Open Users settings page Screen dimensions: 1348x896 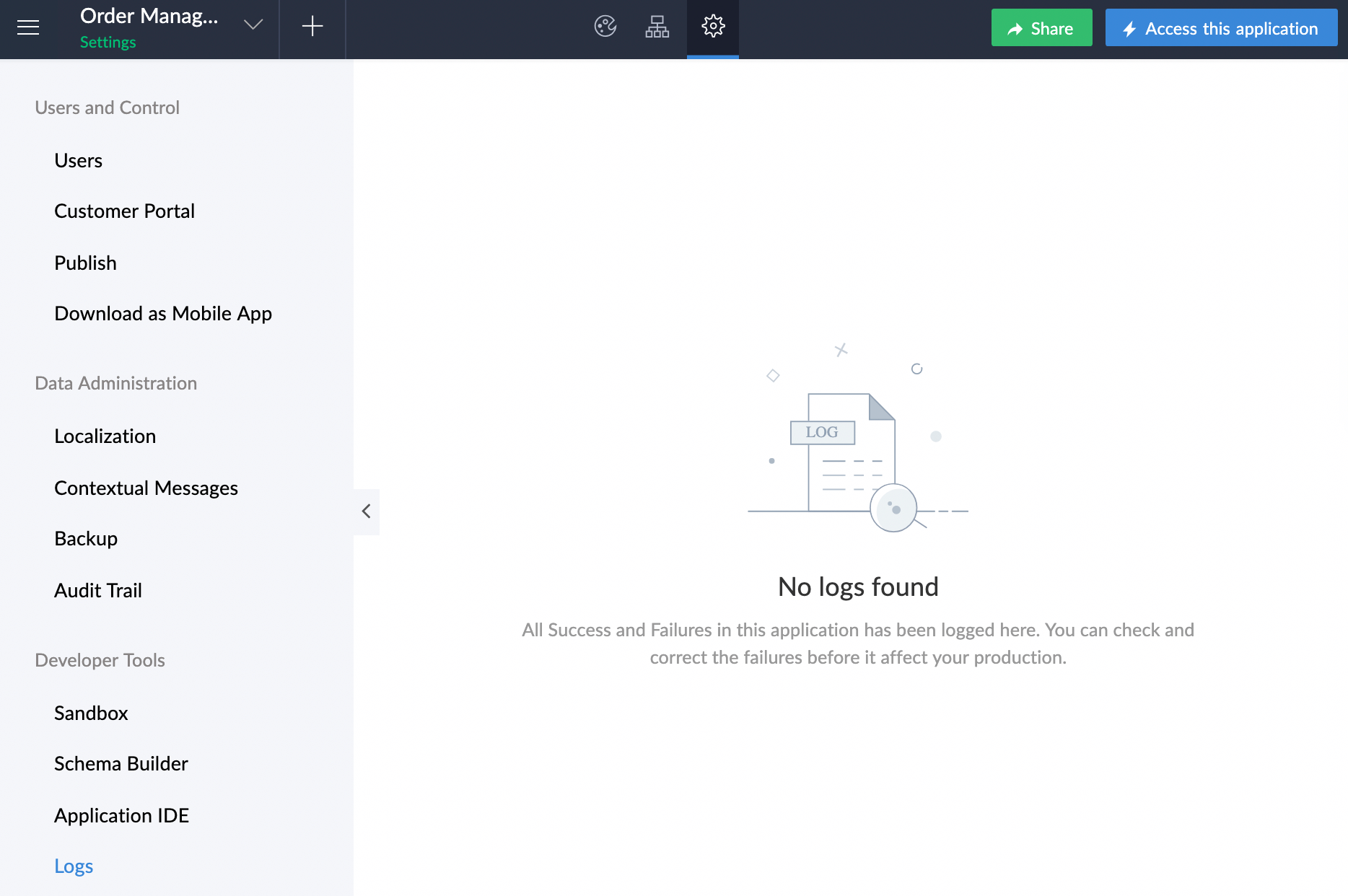(x=79, y=160)
